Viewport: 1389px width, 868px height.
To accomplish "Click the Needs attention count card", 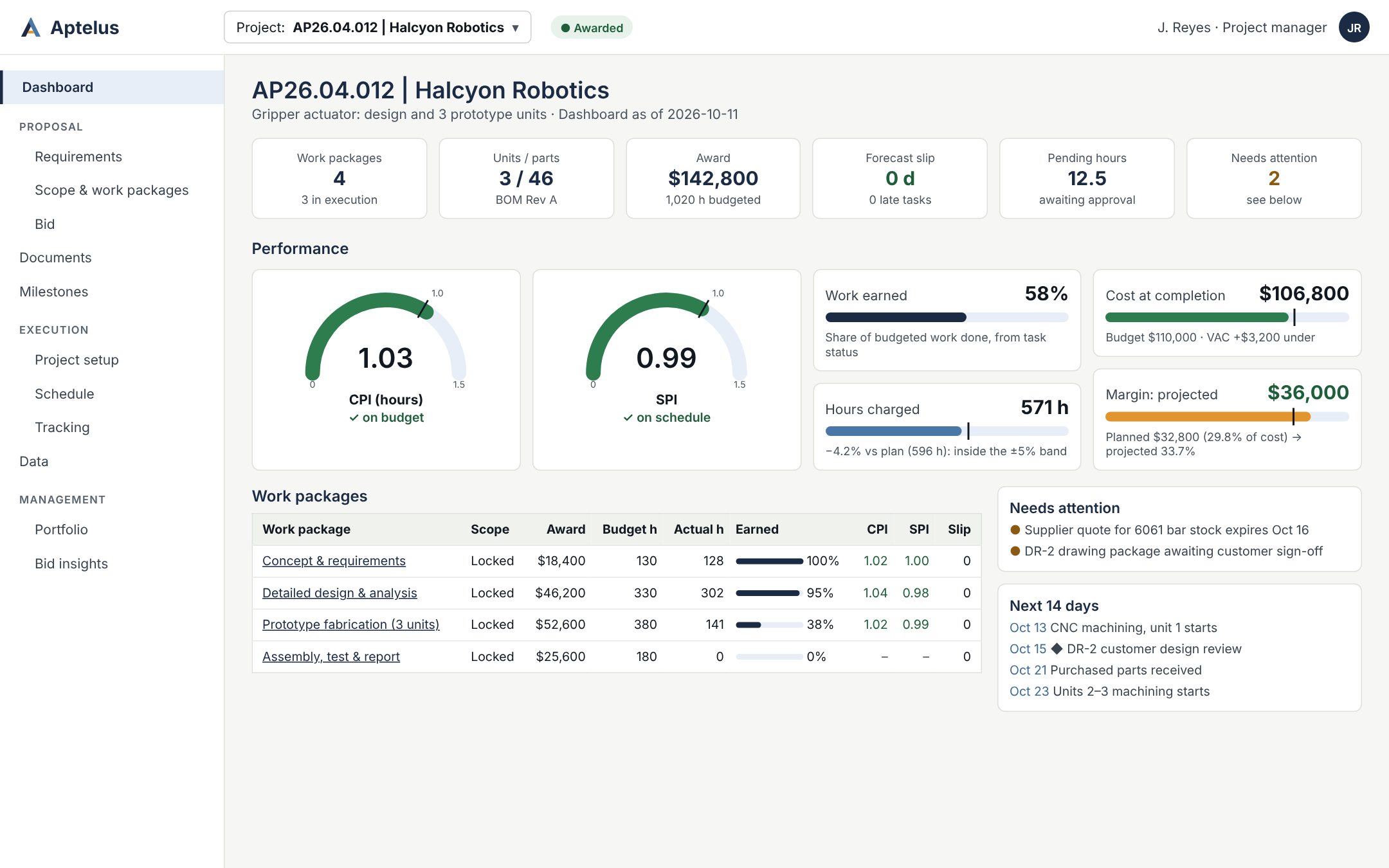I will coord(1274,179).
